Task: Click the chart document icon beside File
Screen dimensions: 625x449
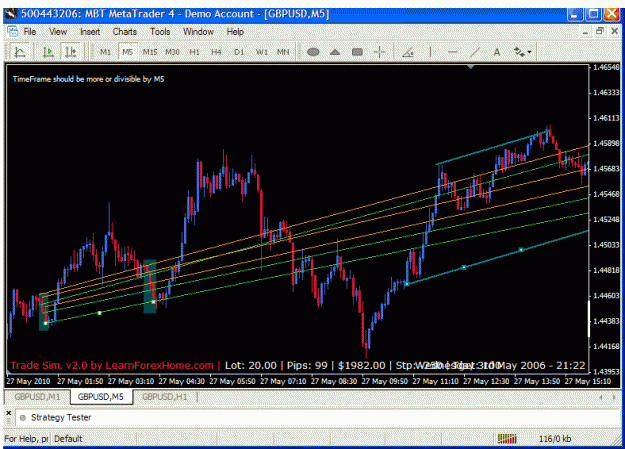Action: point(12,32)
